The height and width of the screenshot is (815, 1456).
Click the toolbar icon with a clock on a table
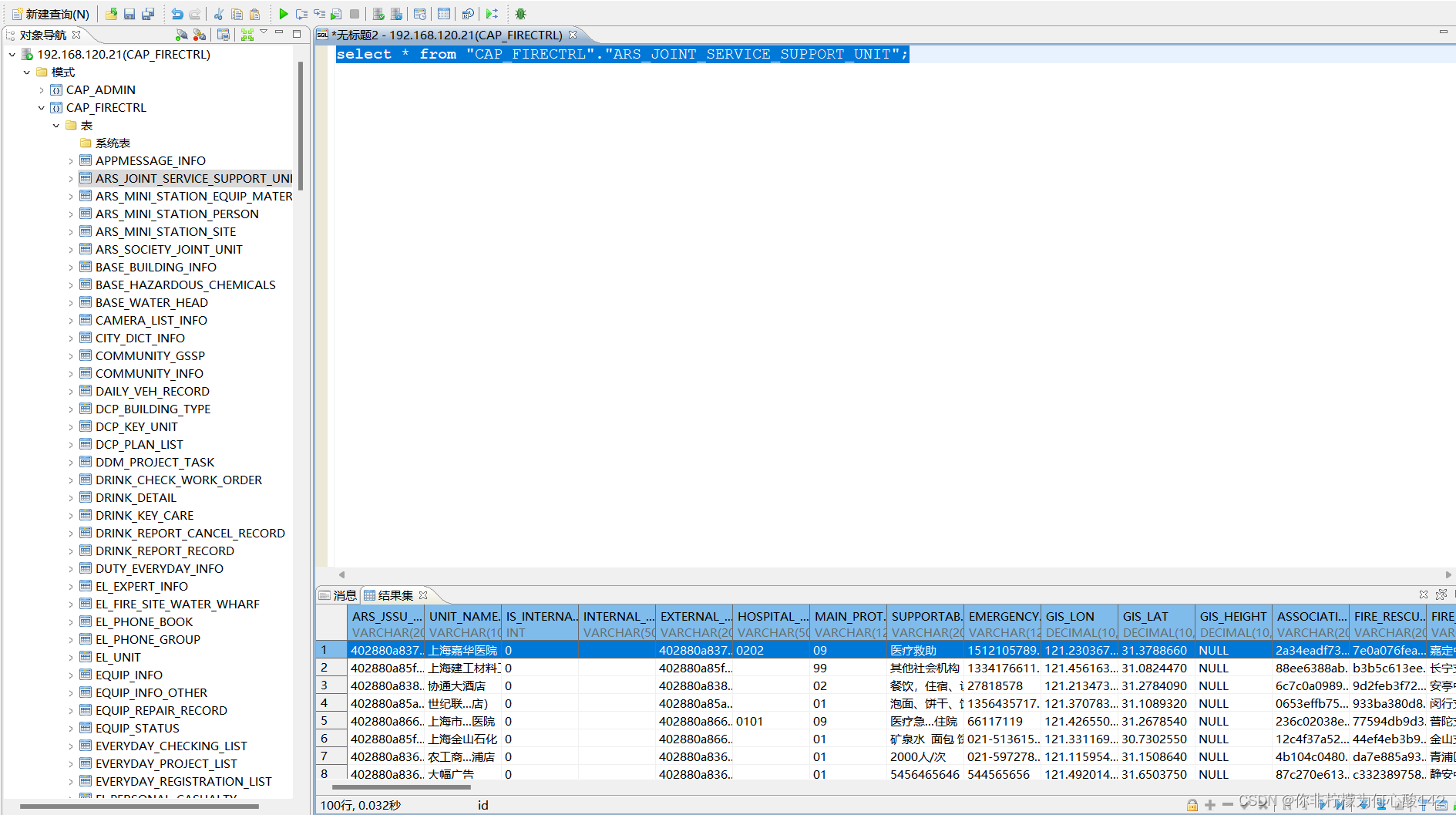(x=420, y=14)
